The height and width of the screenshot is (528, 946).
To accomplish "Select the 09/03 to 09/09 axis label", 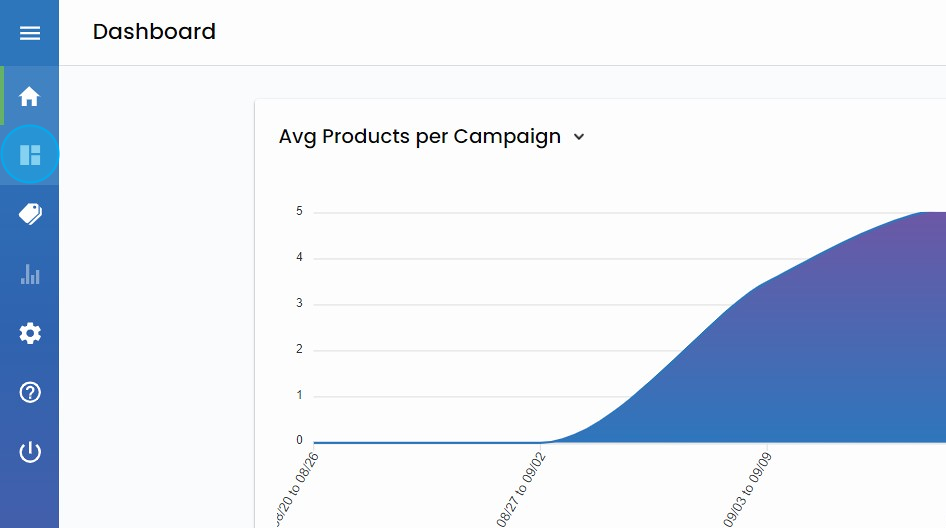I will pyautogui.click(x=749, y=488).
